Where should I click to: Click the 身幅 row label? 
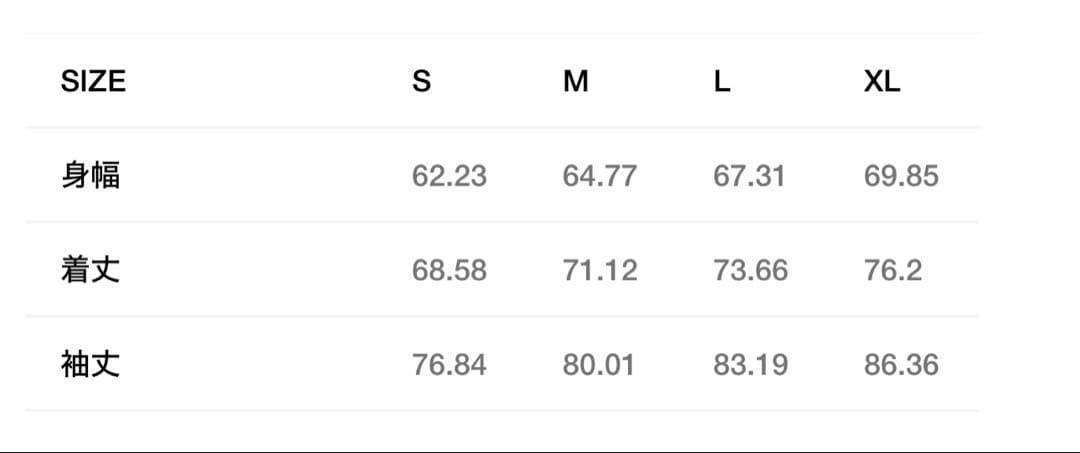[90, 175]
